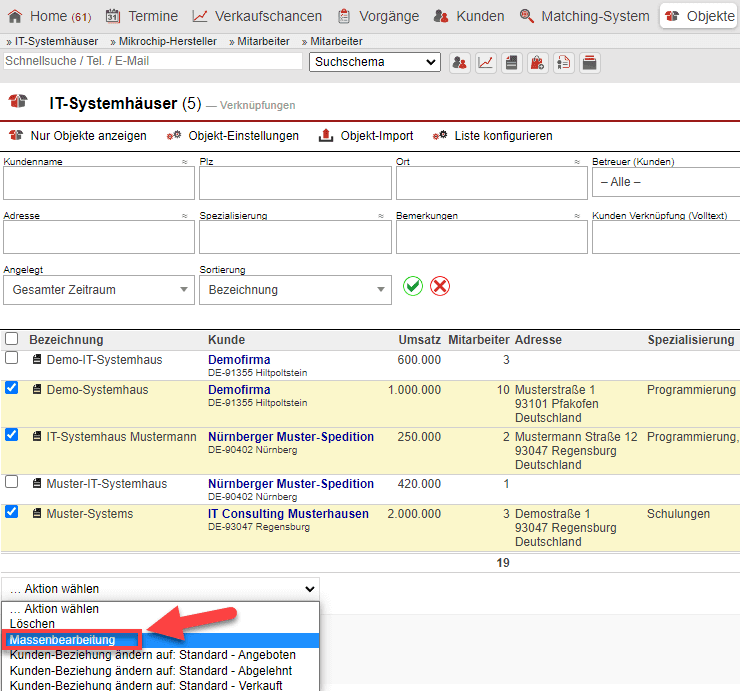Open Liste konfigurieren settings
740x691 pixels.
tap(493, 136)
